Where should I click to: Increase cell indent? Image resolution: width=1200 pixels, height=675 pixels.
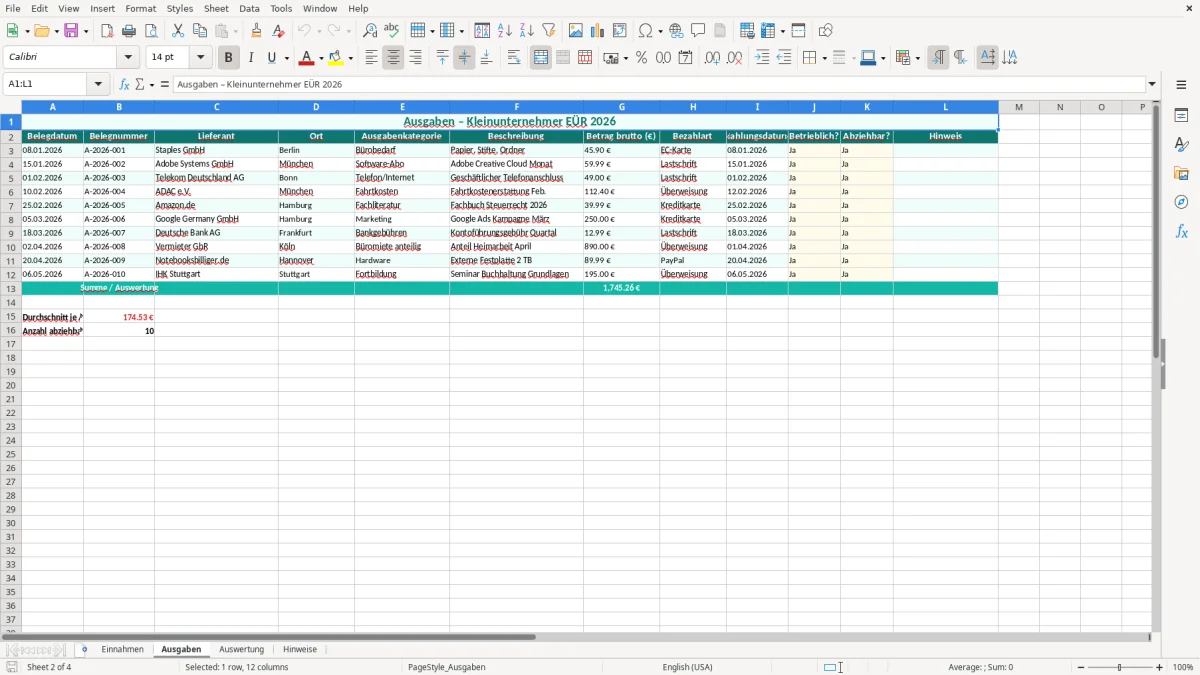tap(762, 58)
